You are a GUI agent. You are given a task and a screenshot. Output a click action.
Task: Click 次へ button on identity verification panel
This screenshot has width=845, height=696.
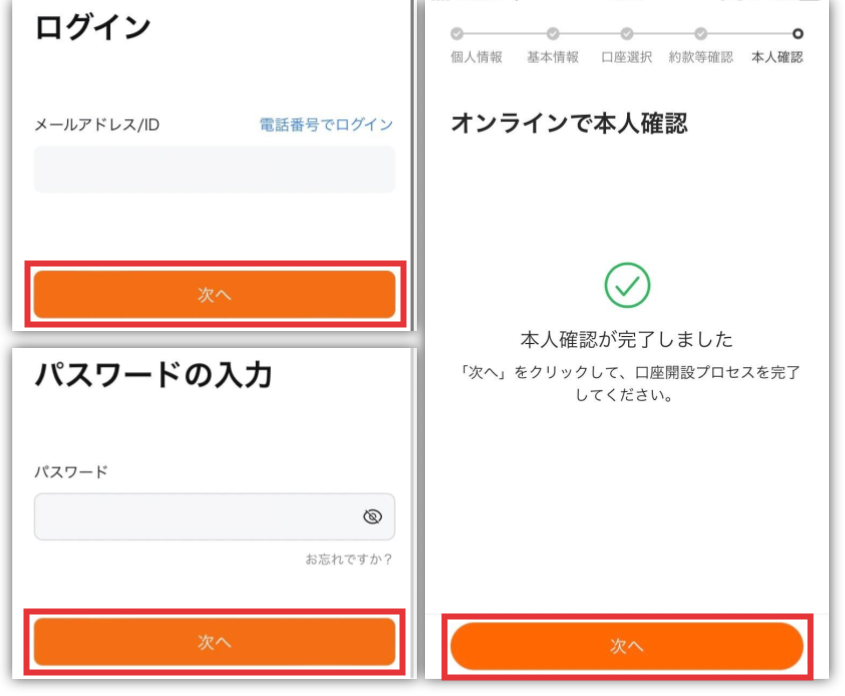tap(627, 646)
